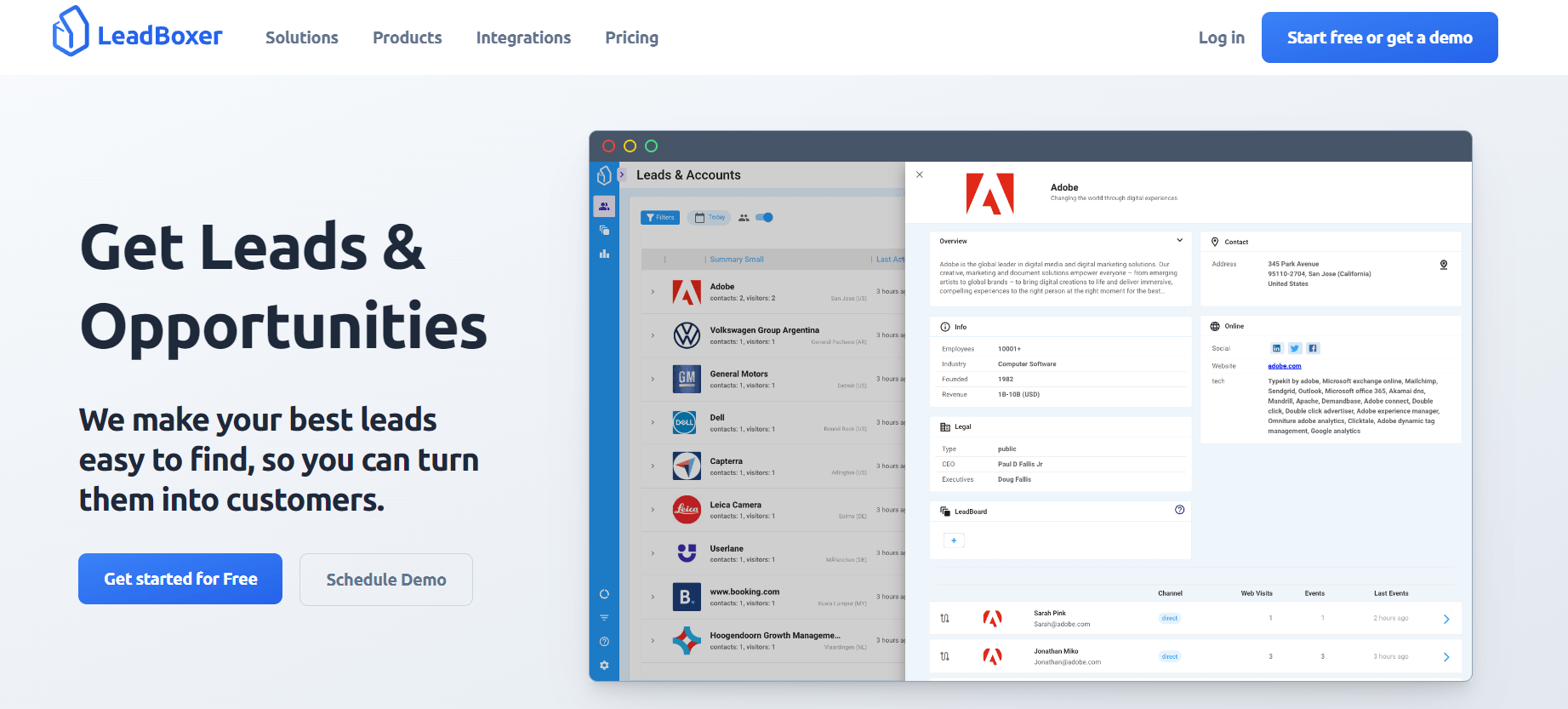1568x709 pixels.
Task: Expand the Userlane lead row
Action: coord(653,553)
